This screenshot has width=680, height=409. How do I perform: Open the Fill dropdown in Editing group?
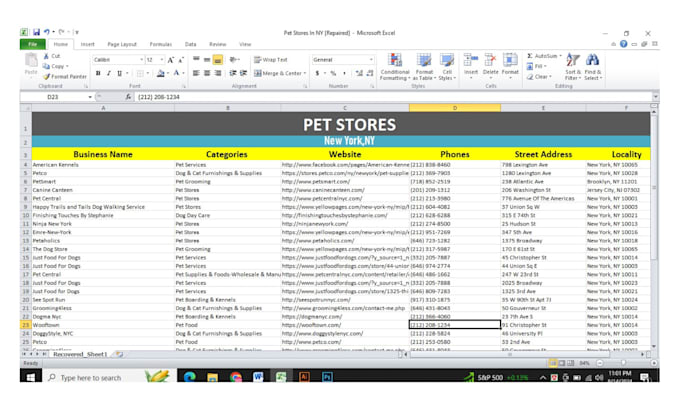coord(537,66)
